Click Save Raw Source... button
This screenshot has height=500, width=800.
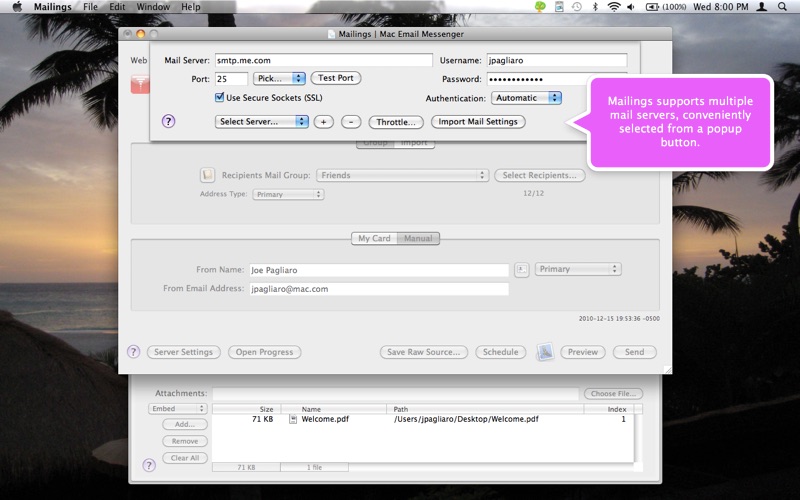(x=423, y=352)
